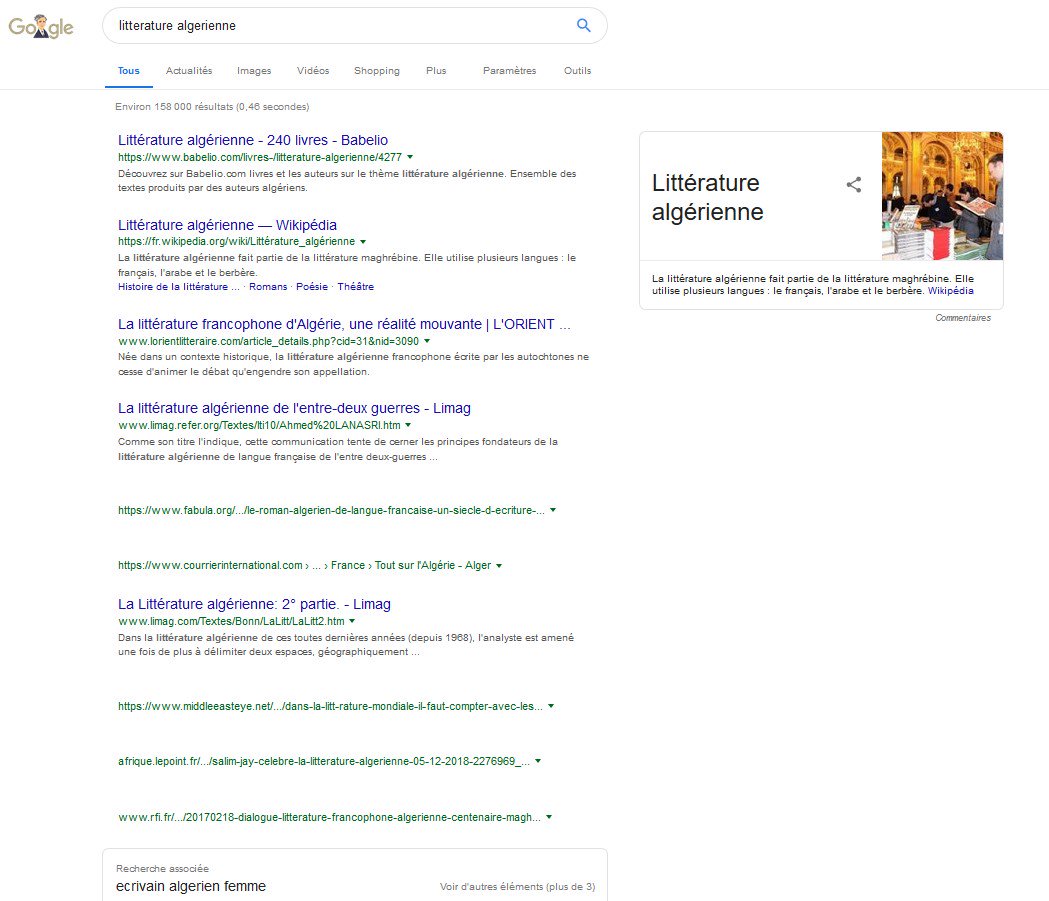Open the Paramètres menu

510,71
